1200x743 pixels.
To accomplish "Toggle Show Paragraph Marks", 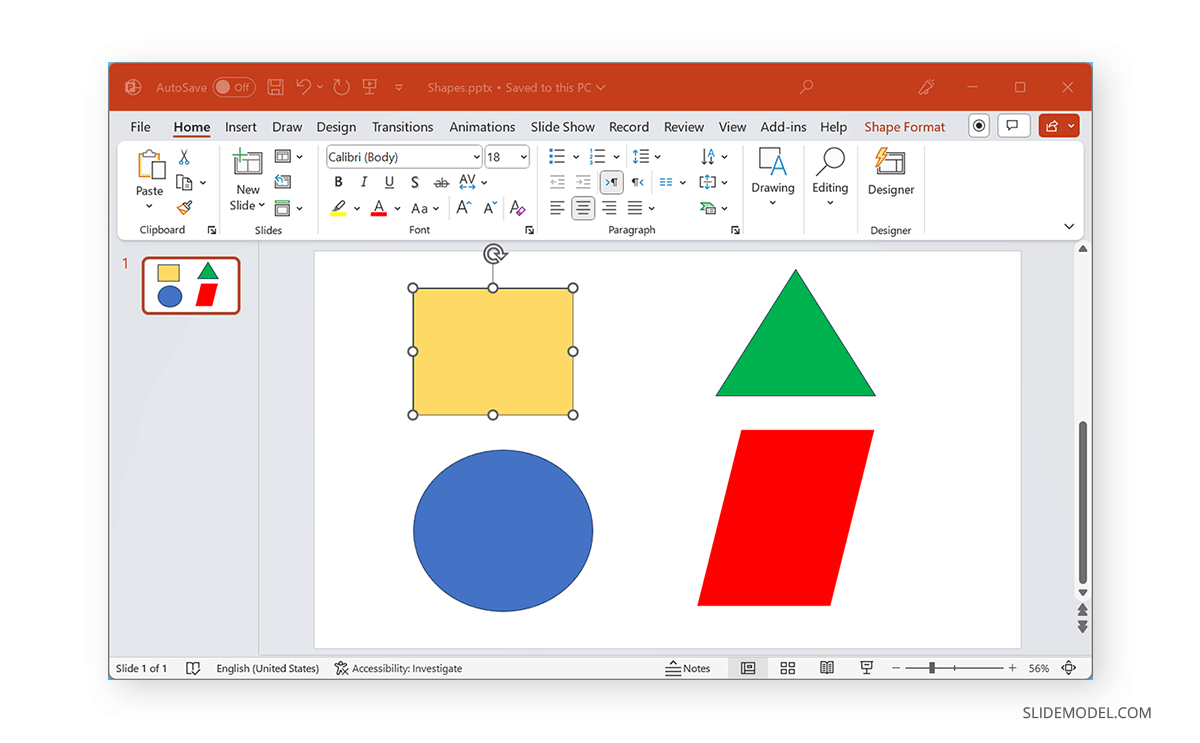I will click(611, 182).
